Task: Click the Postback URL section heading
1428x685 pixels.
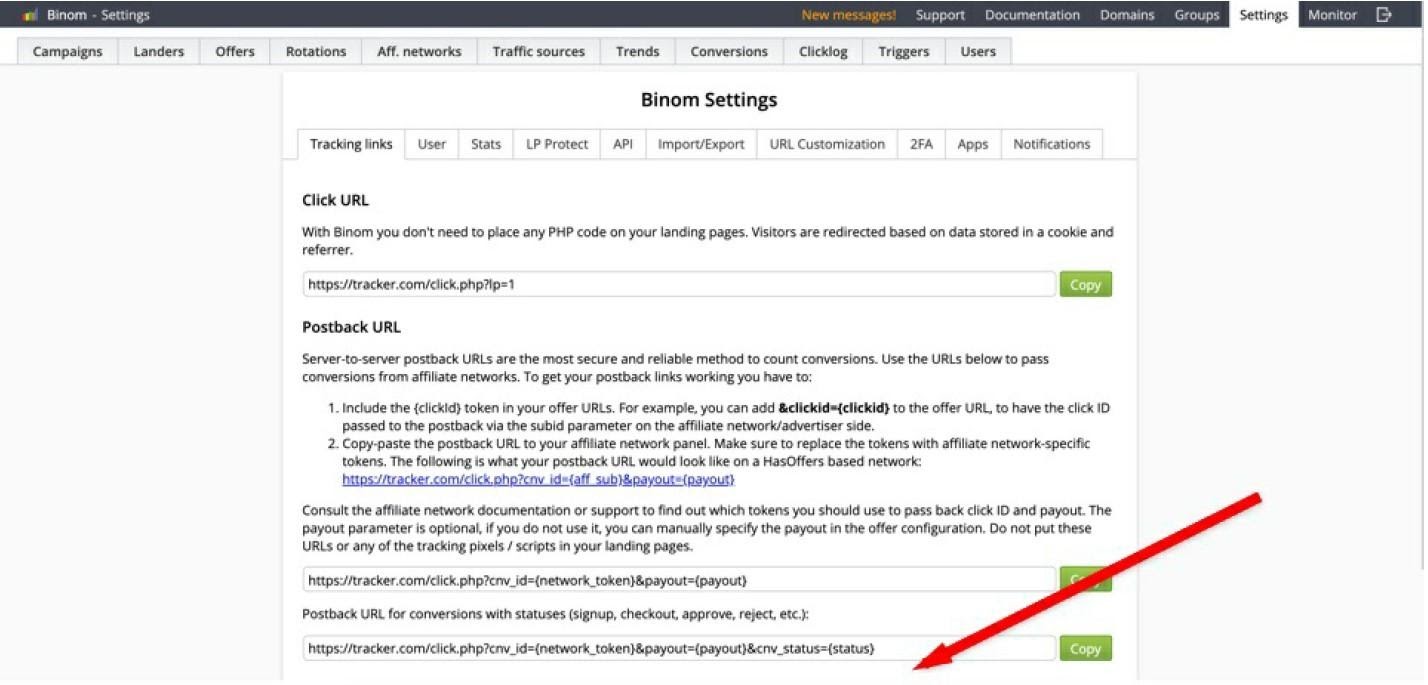Action: pyautogui.click(x=351, y=327)
